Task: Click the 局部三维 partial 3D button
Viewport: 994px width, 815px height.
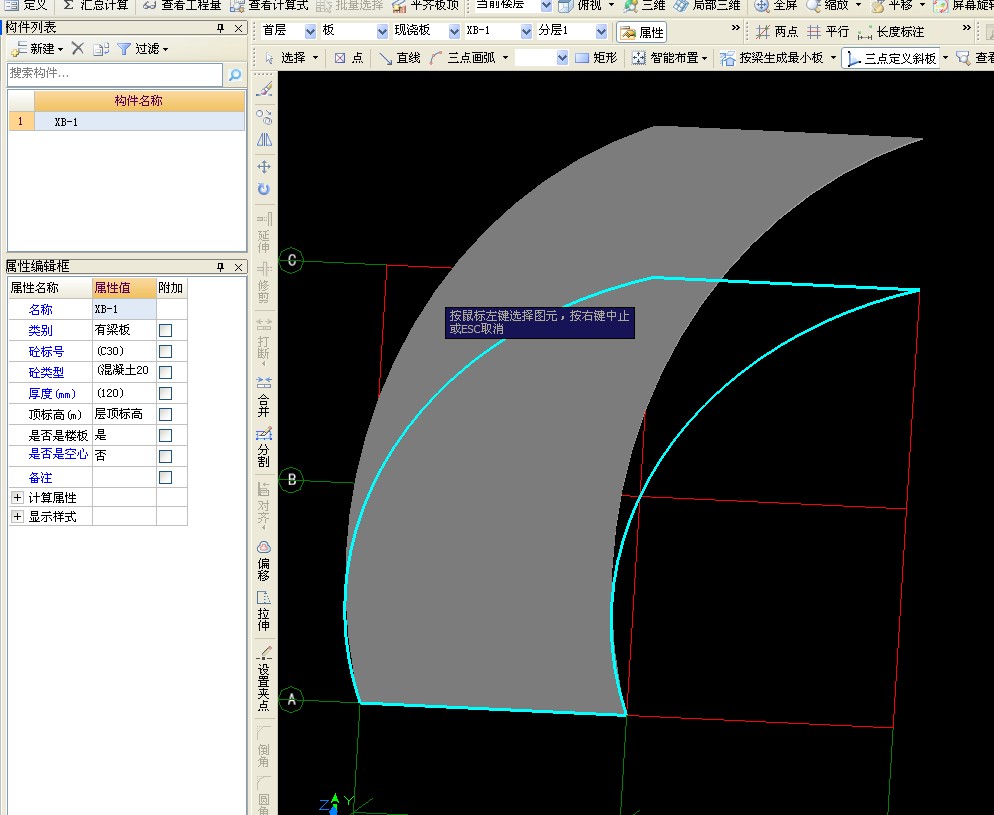Action: [x=707, y=6]
